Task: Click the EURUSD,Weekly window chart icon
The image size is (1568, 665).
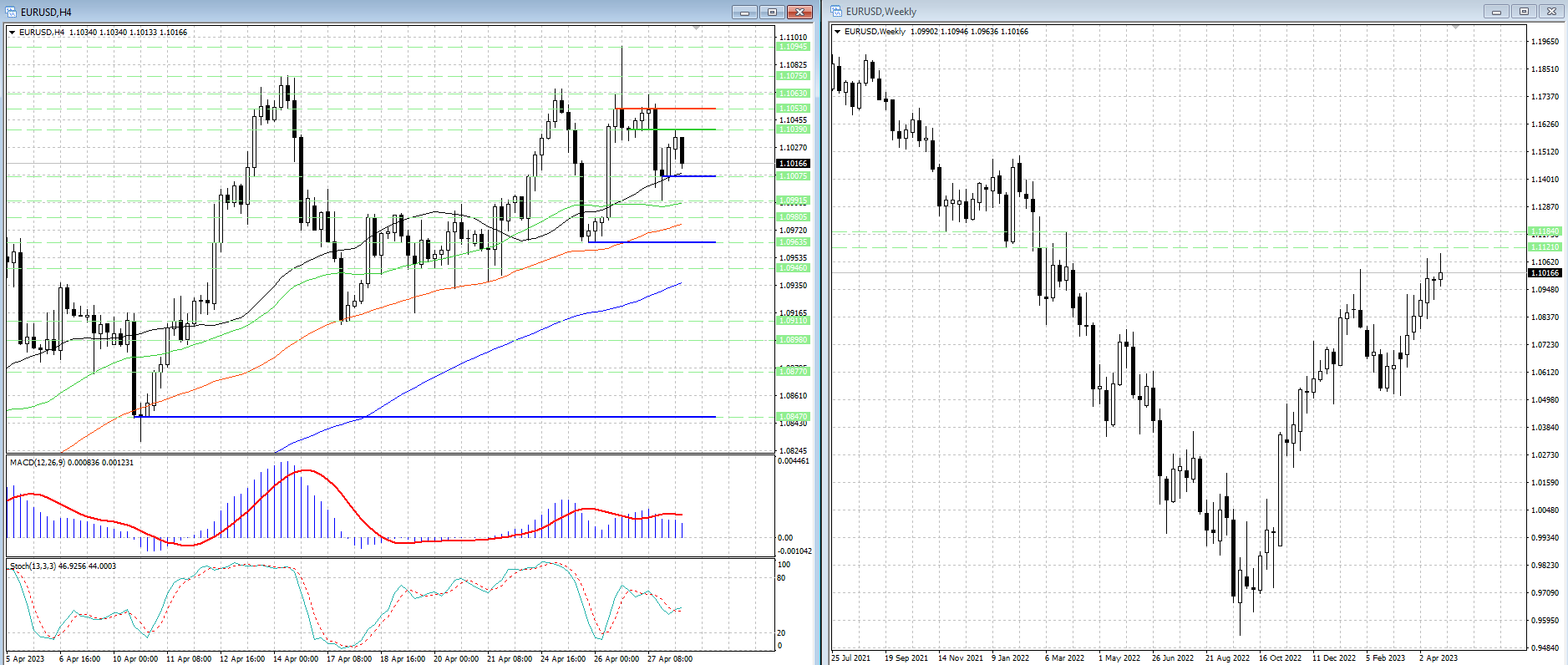Action: click(x=837, y=12)
